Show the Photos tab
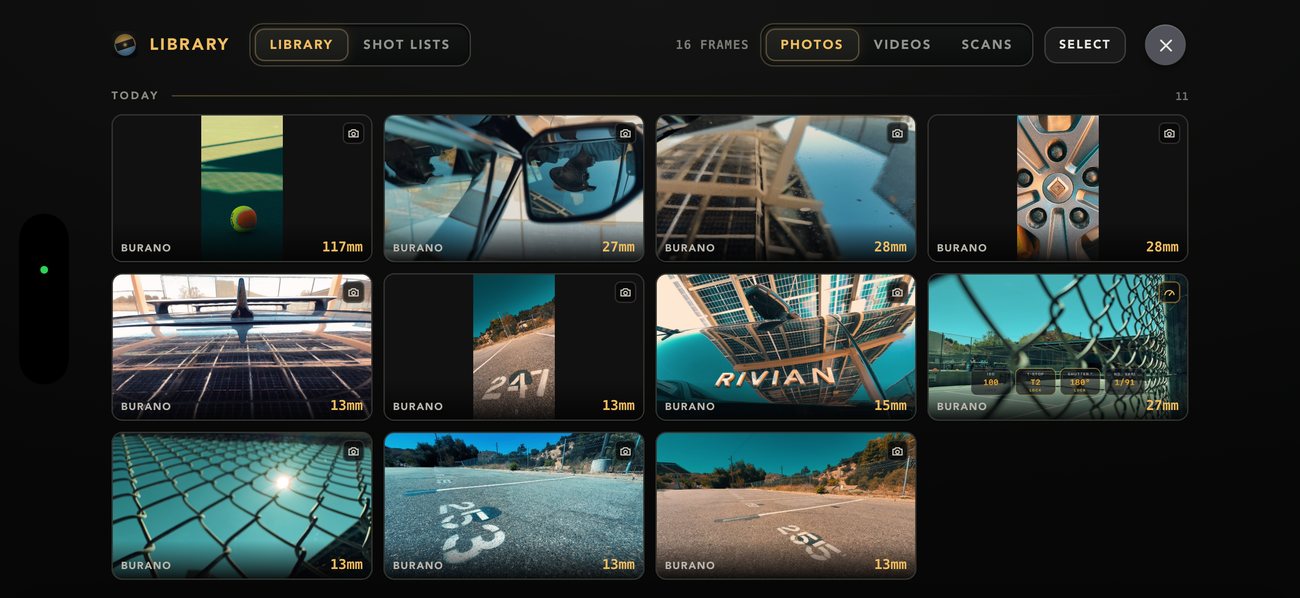 point(812,45)
